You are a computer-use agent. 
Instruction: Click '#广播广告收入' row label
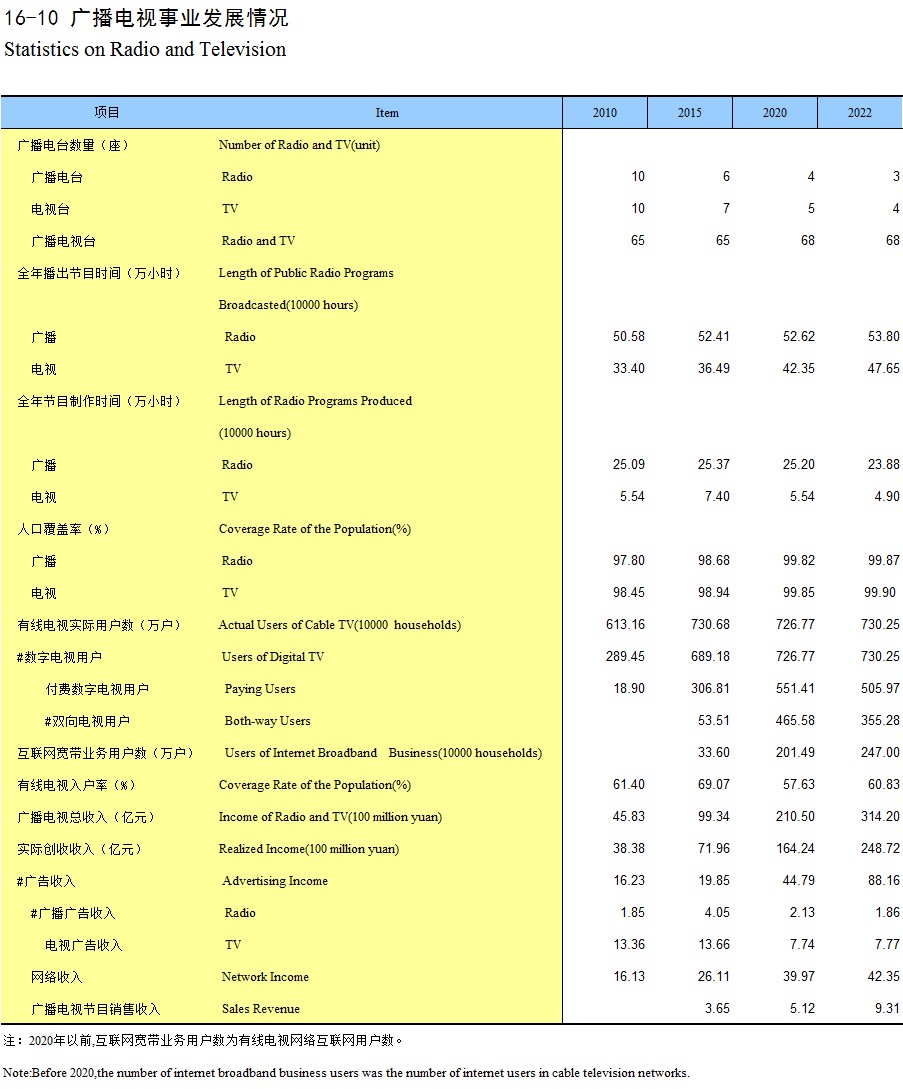73,913
